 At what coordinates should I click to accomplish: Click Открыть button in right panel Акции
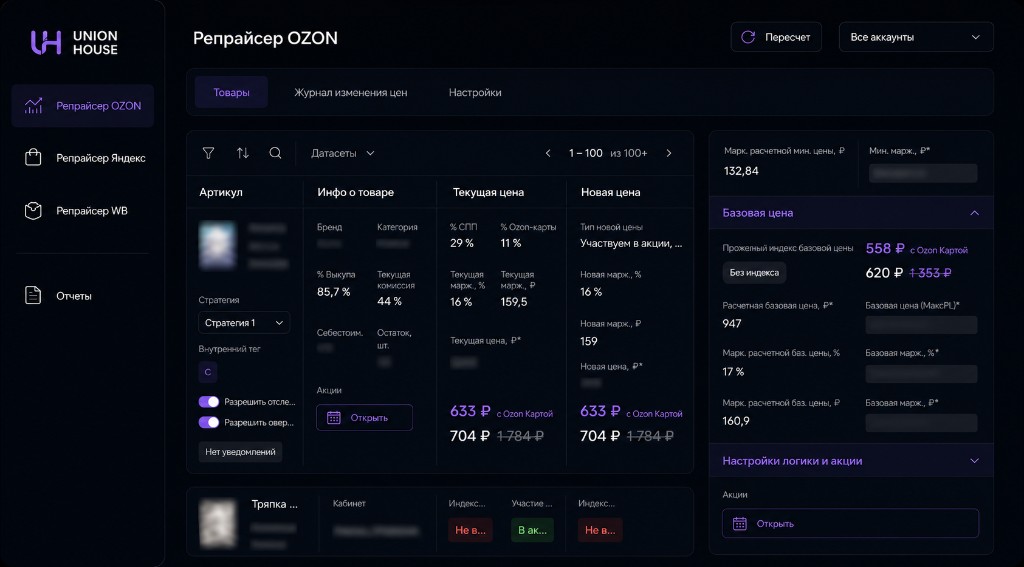(850, 523)
